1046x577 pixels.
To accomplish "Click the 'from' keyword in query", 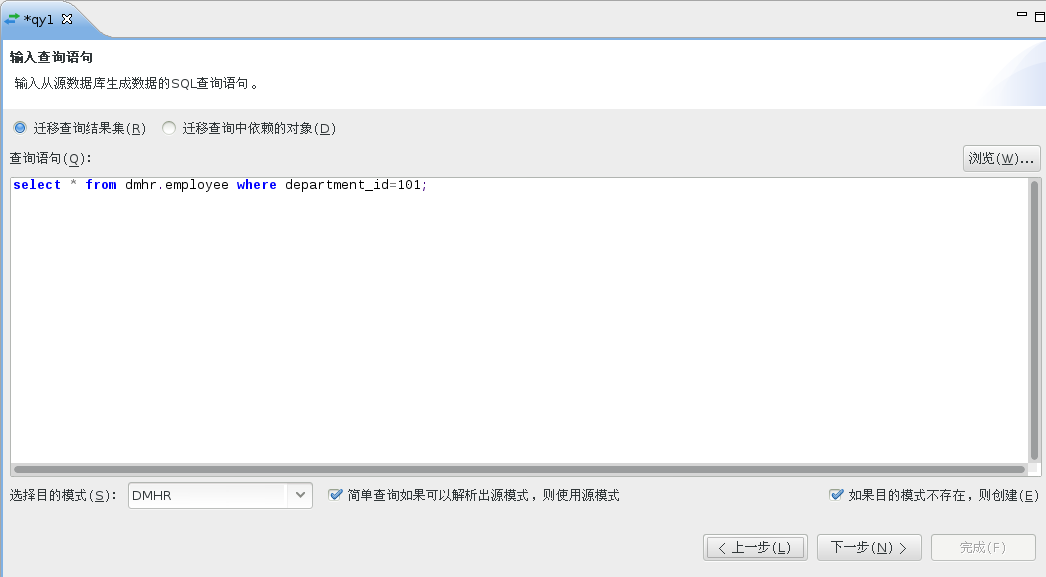I will [101, 185].
